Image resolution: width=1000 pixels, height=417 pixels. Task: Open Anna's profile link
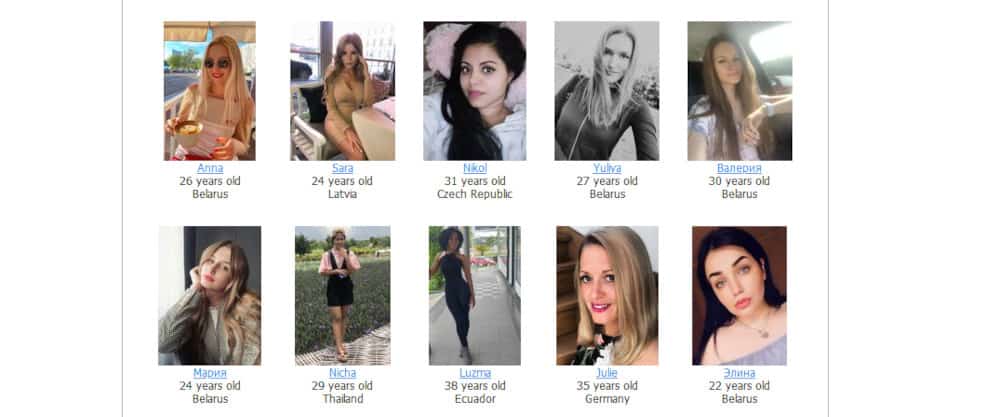point(210,168)
